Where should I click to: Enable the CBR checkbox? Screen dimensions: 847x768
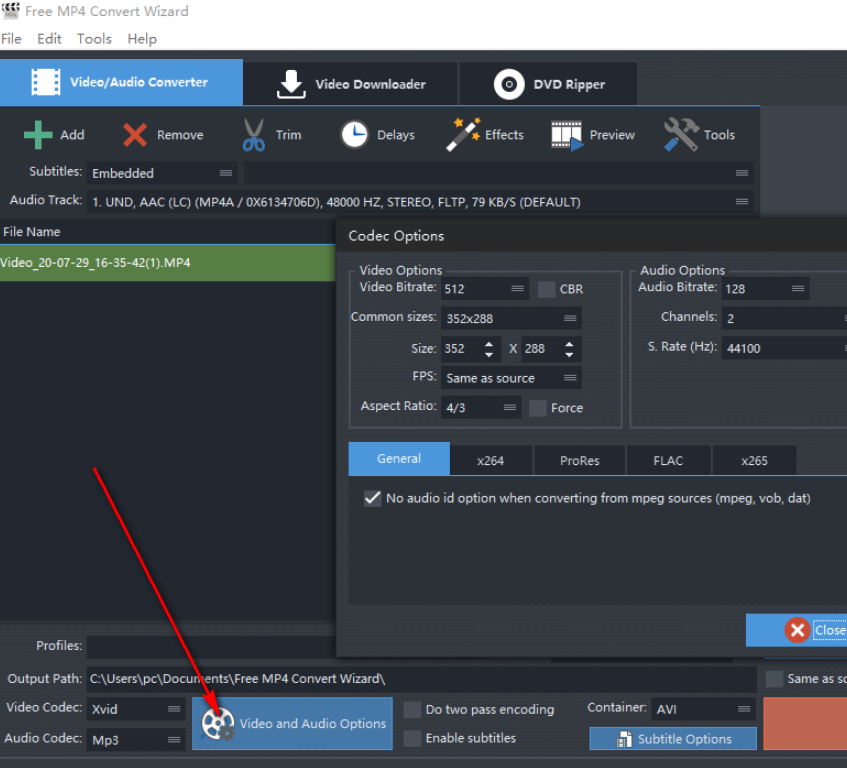[546, 289]
